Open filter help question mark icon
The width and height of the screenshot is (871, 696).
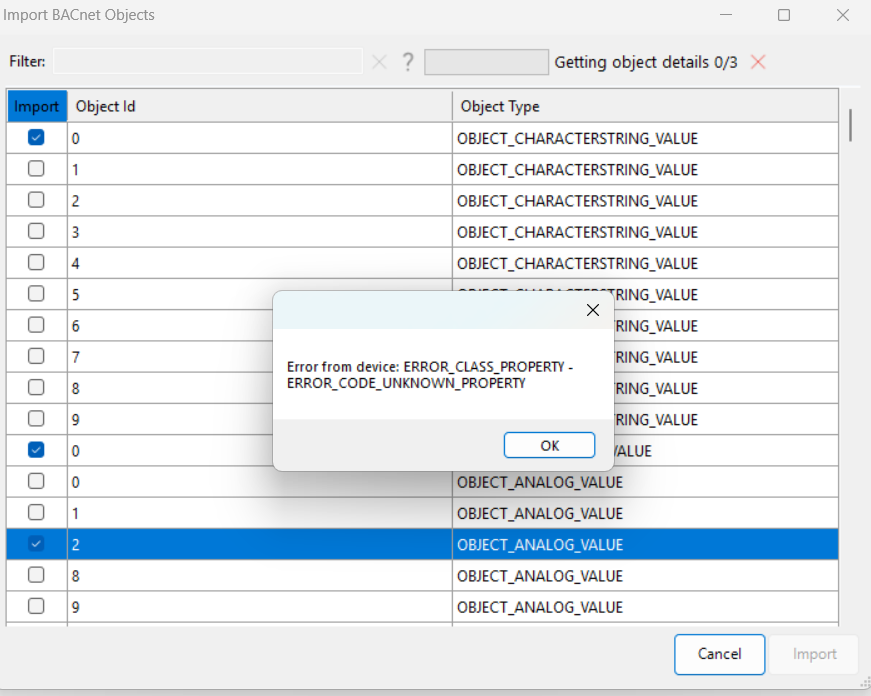[x=408, y=62]
